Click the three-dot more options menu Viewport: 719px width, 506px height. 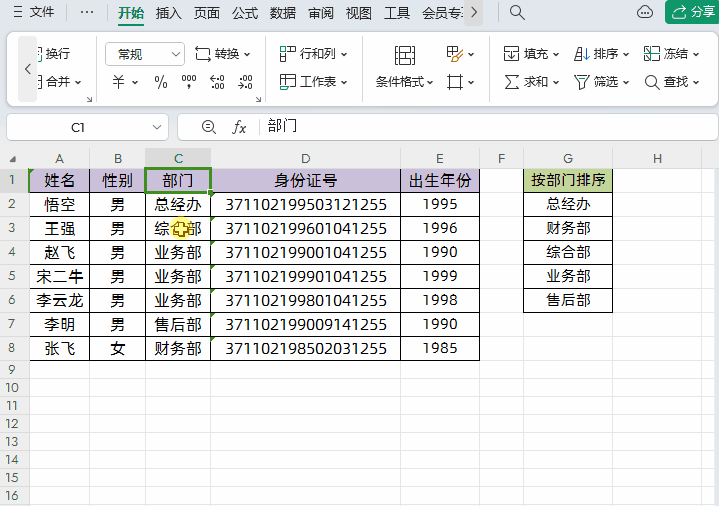(87, 12)
